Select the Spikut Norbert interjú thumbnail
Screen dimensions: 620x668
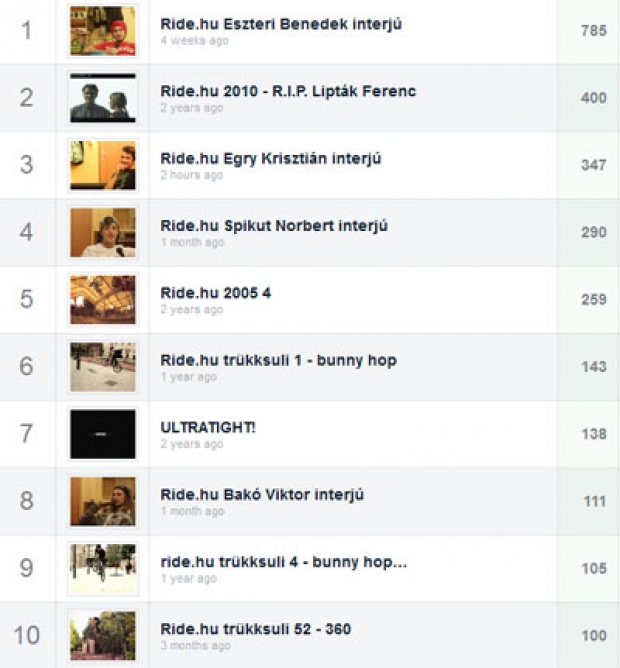point(103,232)
